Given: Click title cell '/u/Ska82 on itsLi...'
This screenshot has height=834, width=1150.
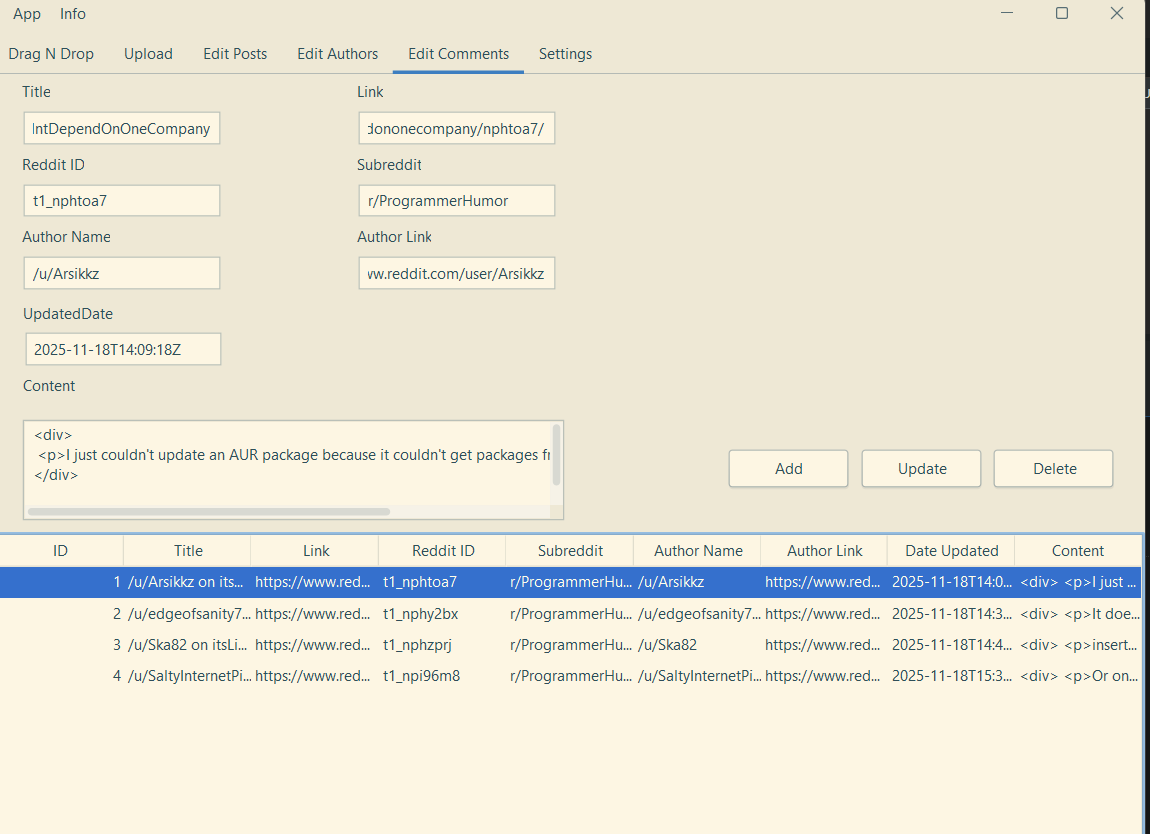Looking at the screenshot, I should click(x=185, y=645).
